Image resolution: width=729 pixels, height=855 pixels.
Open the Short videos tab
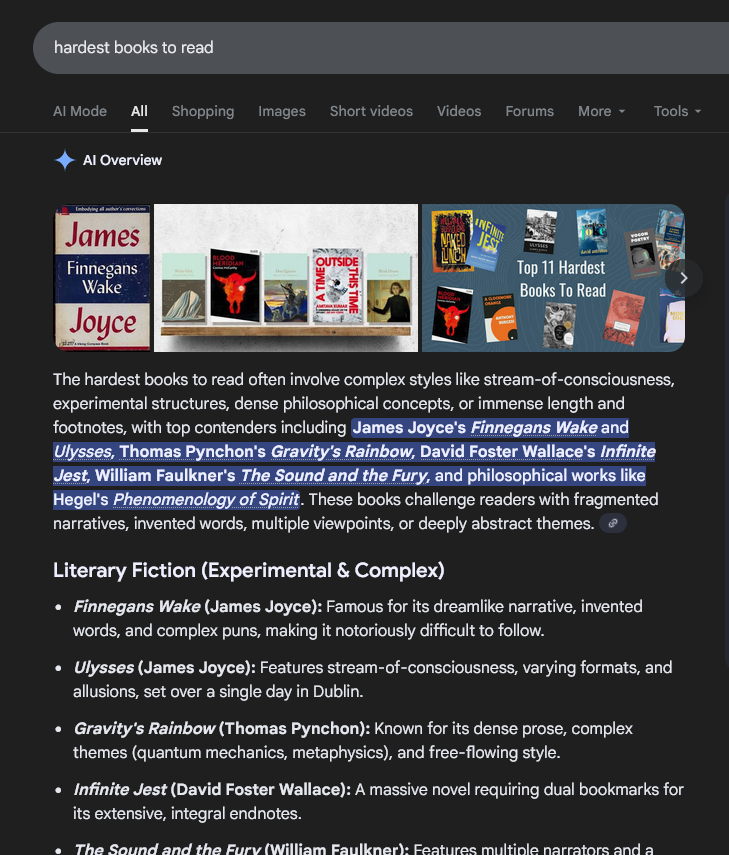click(371, 111)
